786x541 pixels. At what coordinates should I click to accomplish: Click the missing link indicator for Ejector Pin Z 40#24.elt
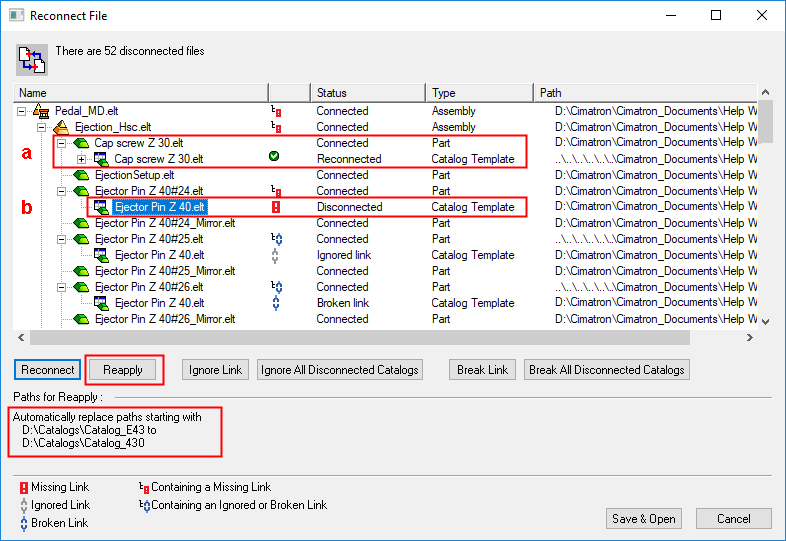[276, 191]
